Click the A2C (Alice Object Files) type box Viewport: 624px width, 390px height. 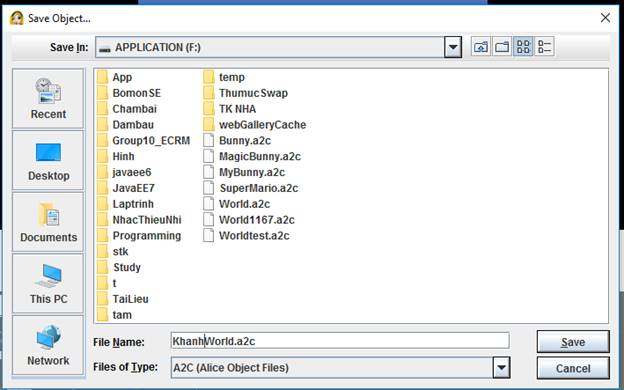pos(340,367)
